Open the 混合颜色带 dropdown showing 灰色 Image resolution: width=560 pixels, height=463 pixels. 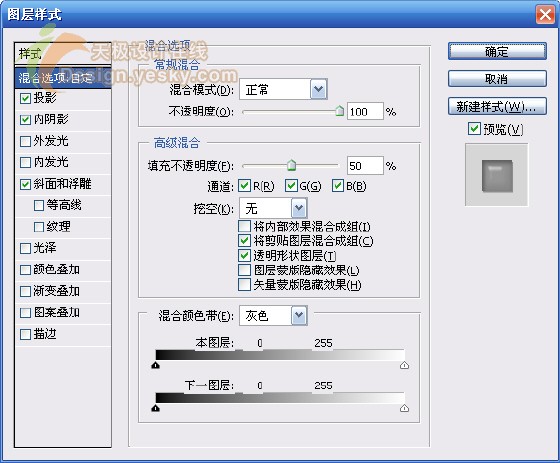[273, 315]
